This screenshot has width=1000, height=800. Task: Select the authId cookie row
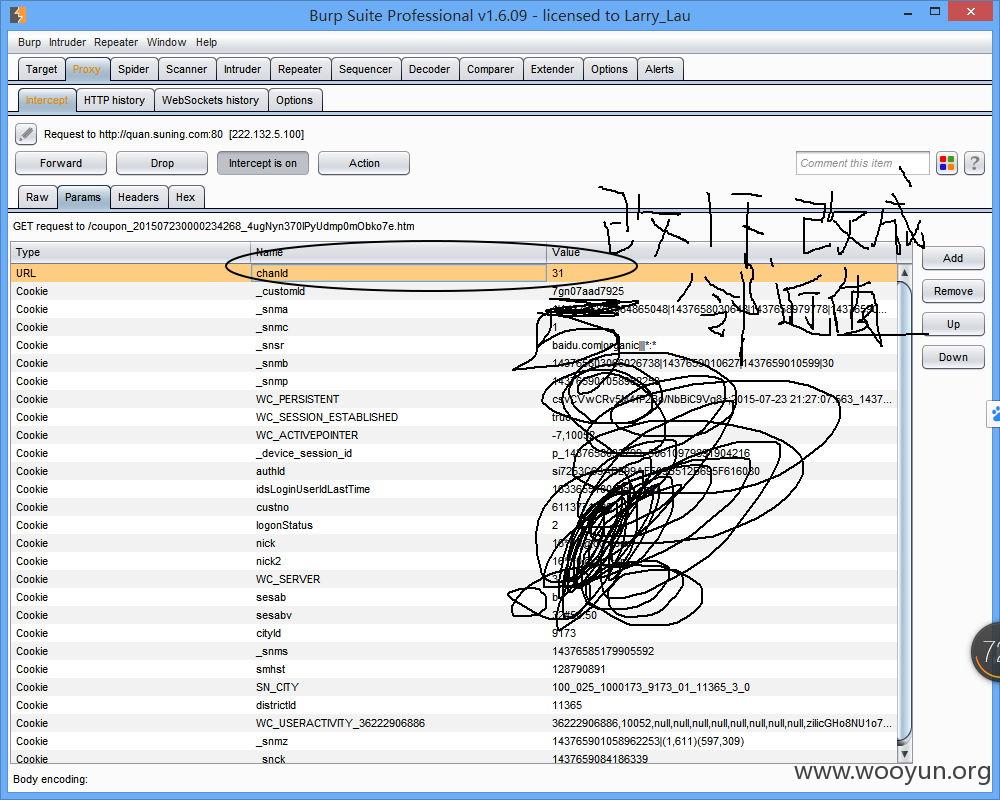[453, 471]
